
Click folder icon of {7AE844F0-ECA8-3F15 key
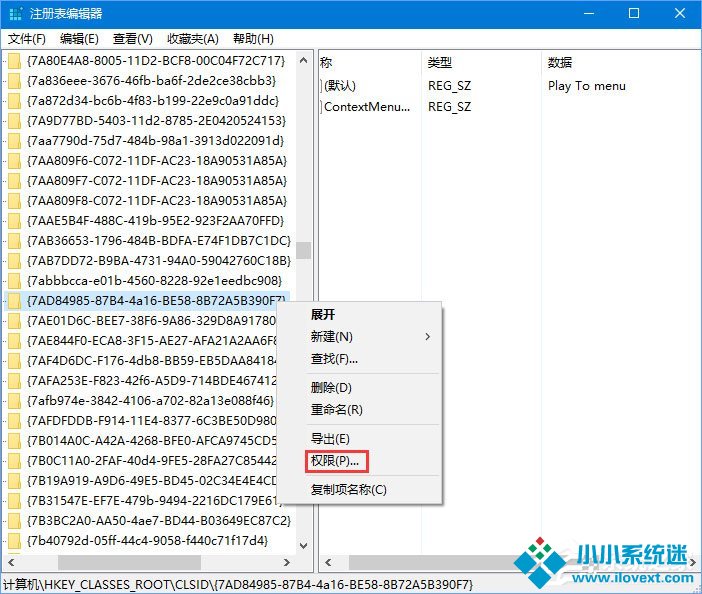click(14, 341)
